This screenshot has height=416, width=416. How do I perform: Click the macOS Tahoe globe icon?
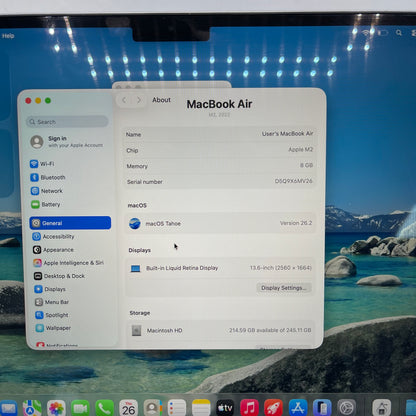pyautogui.click(x=135, y=223)
